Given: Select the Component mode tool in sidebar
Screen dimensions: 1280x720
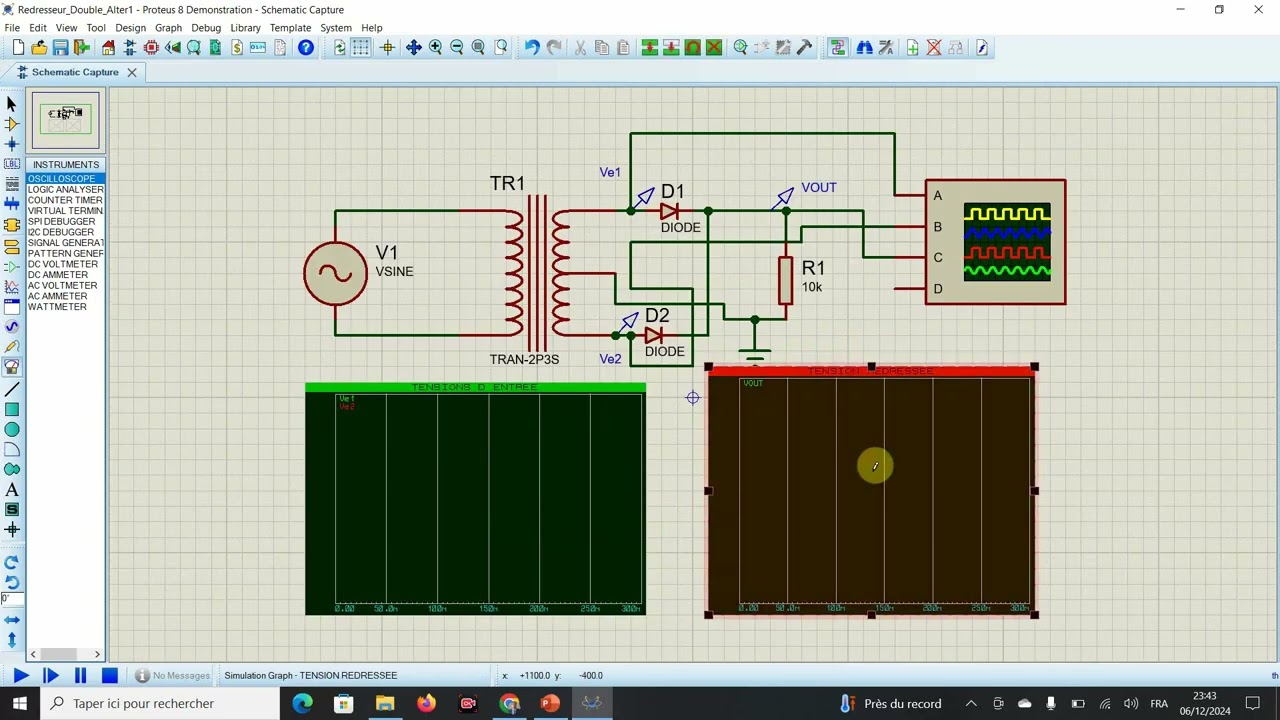Looking at the screenshot, I should pos(12,124).
